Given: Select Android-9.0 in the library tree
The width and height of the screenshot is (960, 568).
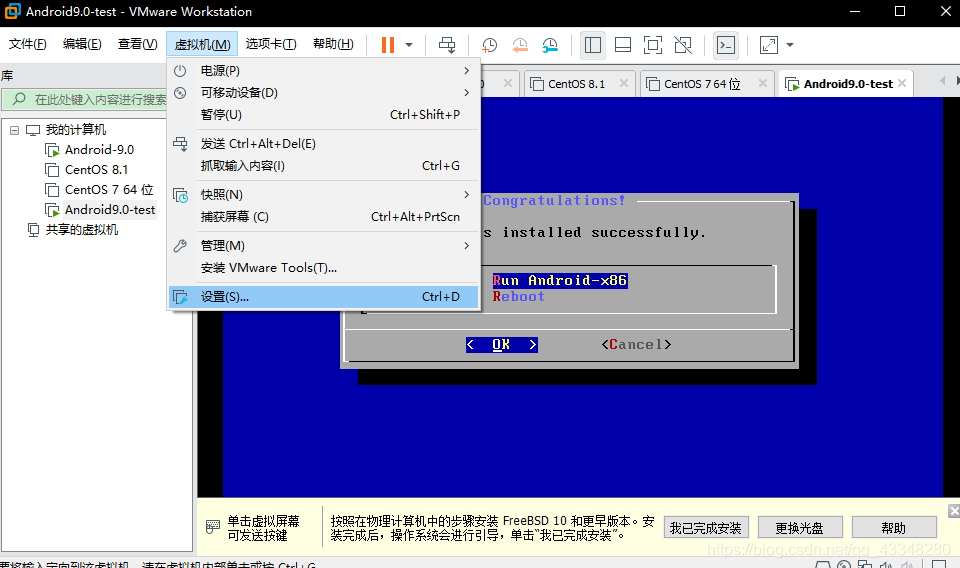Looking at the screenshot, I should (99, 150).
